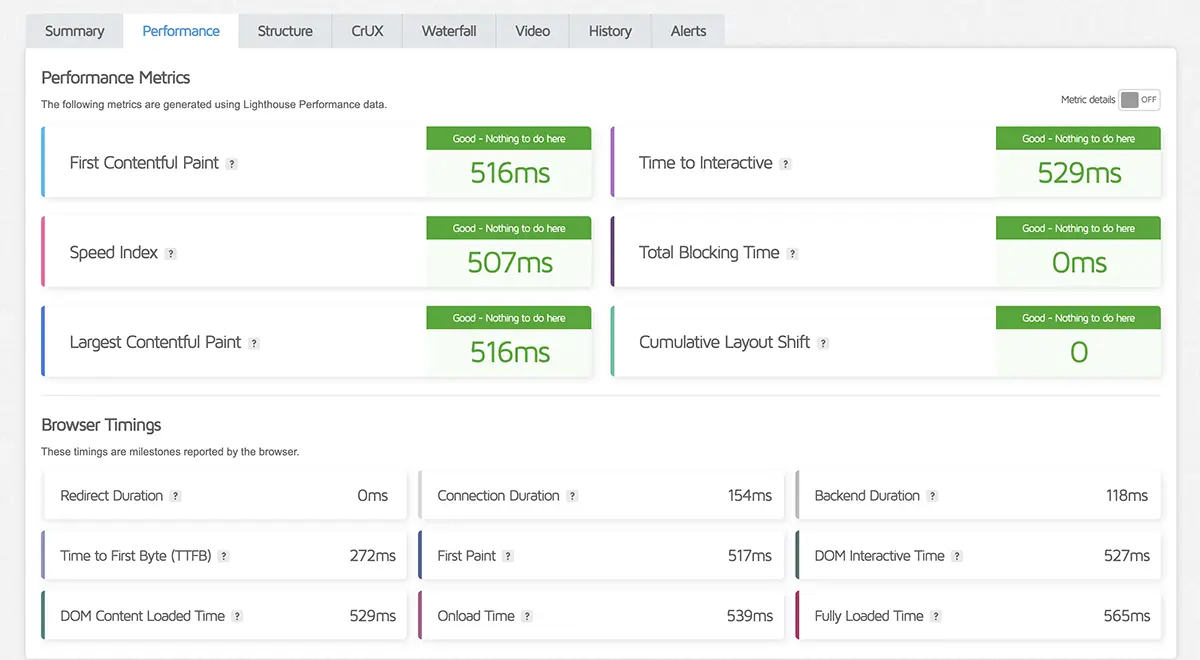
Task: Click the DOM Interactive Time 527ms value
Action: [1127, 556]
